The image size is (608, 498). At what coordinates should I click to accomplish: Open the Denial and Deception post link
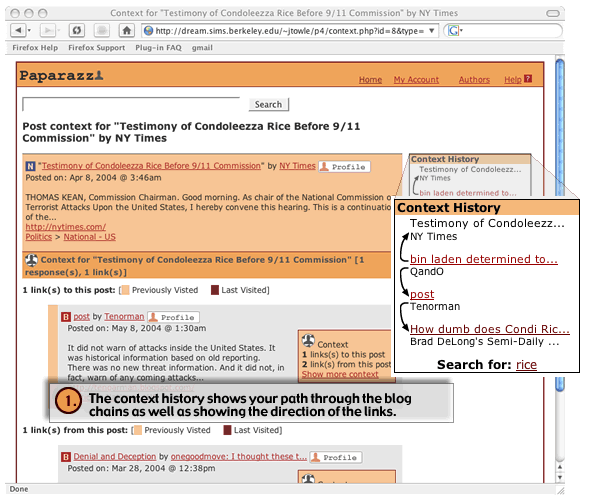[x=115, y=456]
